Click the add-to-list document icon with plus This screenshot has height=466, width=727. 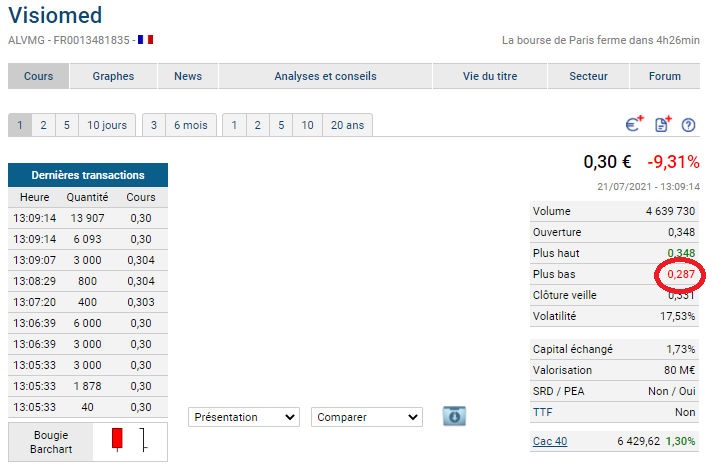pyautogui.click(x=663, y=124)
